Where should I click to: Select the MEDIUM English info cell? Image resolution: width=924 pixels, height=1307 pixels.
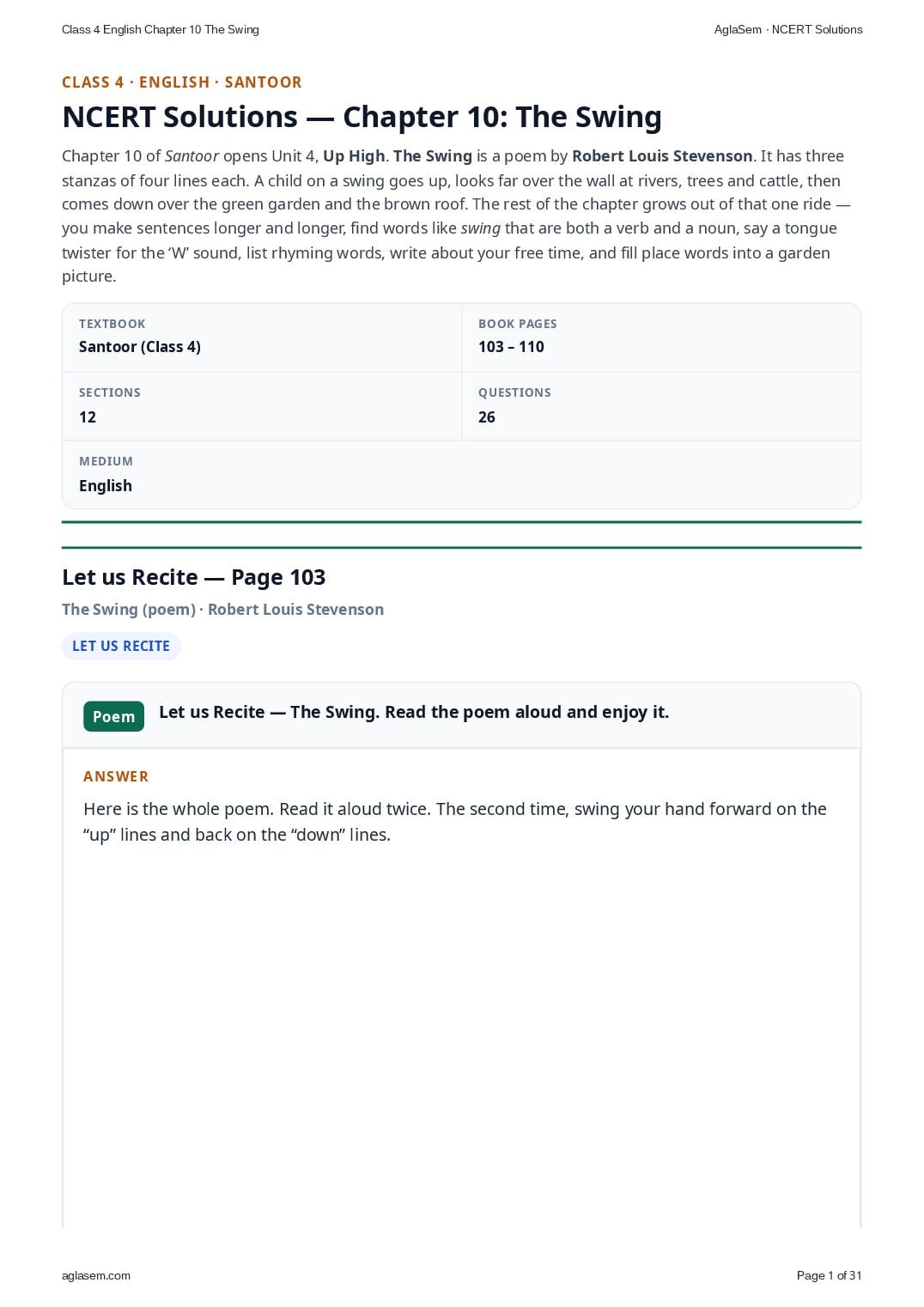pos(461,475)
